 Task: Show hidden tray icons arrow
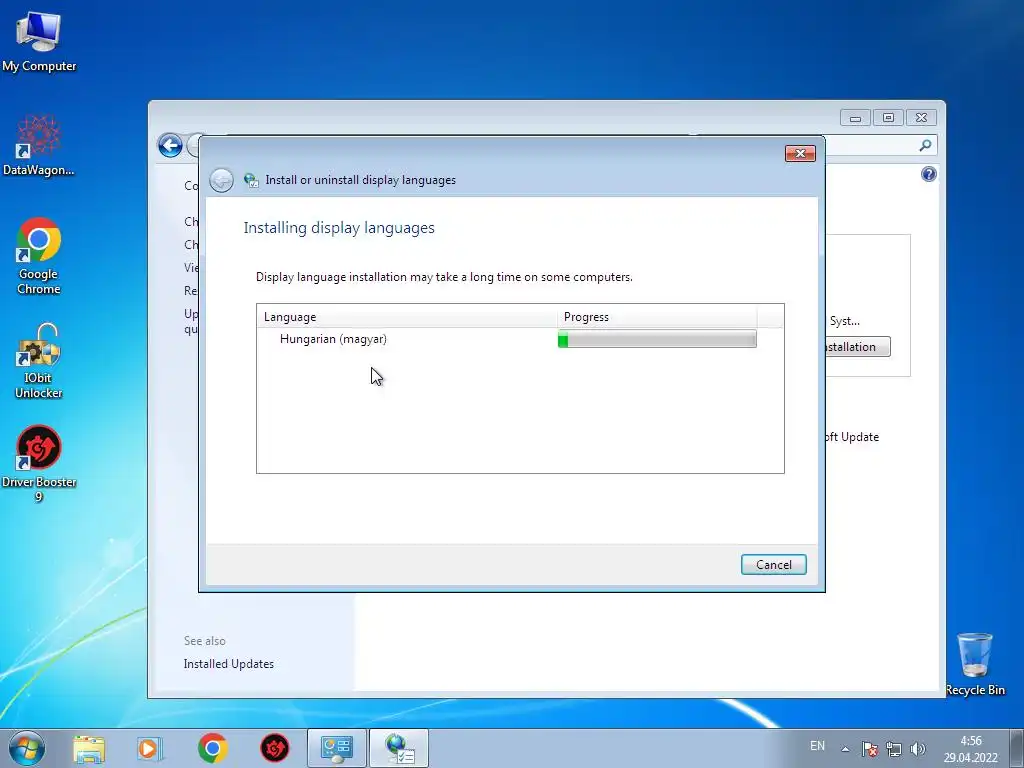pyautogui.click(x=845, y=749)
